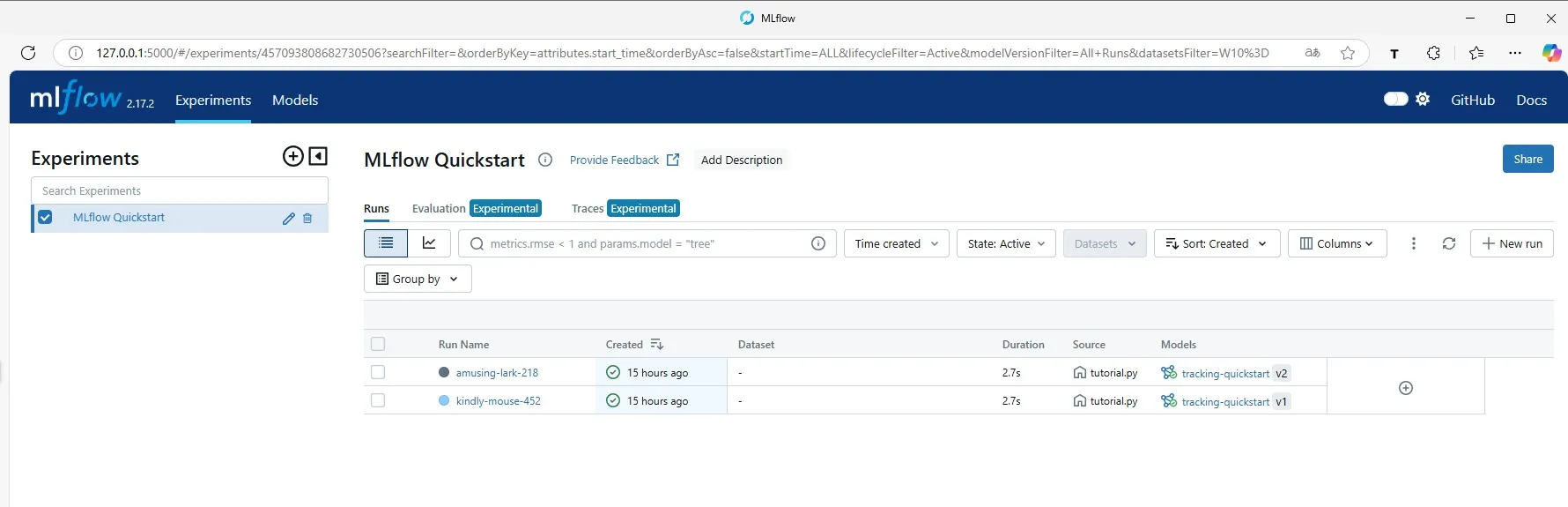The height and width of the screenshot is (507, 1568).
Task: Focus the Search Experiments field
Action: point(180,190)
